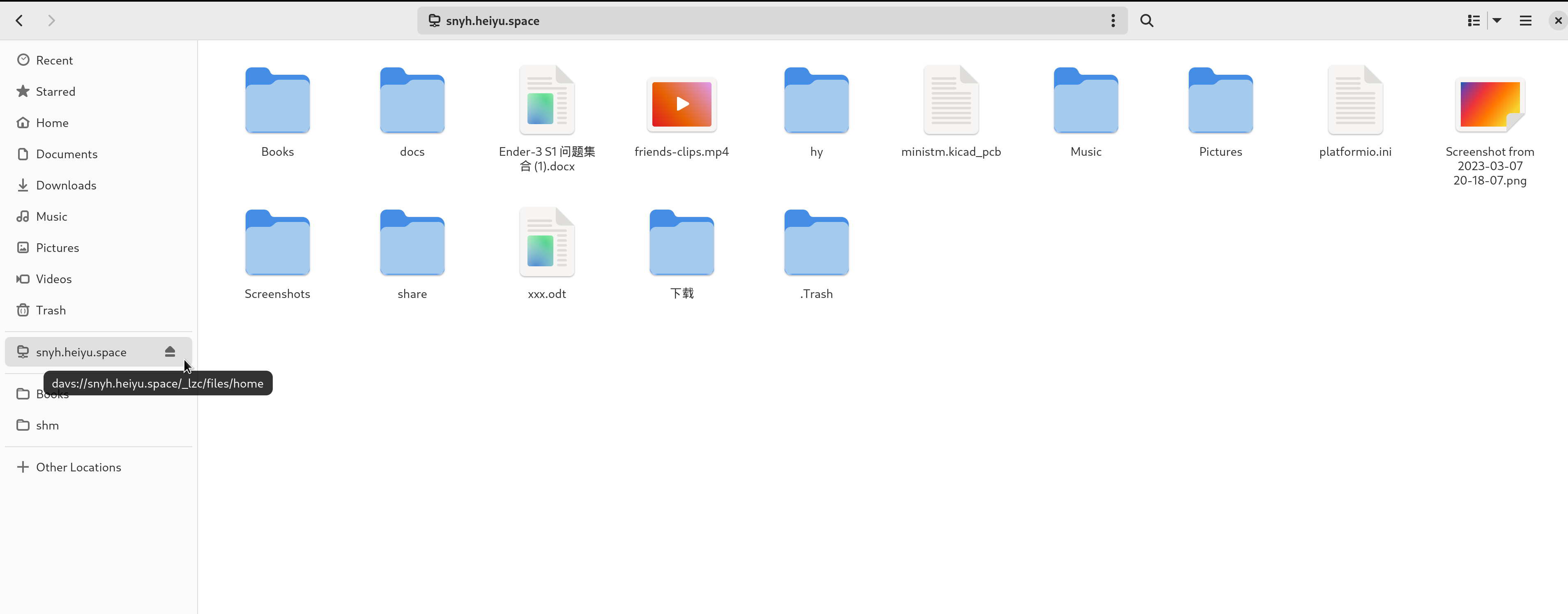Open Music in the sidebar

(x=99, y=216)
